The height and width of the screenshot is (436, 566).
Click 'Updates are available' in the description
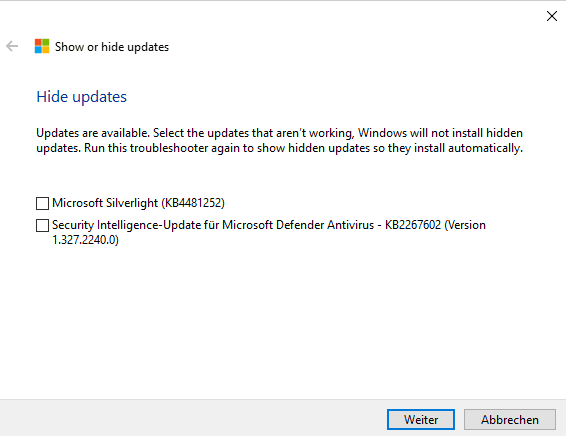click(93, 133)
